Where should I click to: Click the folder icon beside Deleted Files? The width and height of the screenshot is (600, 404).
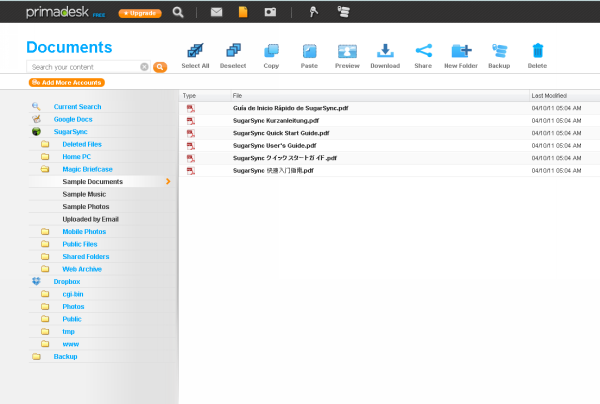coord(45,144)
